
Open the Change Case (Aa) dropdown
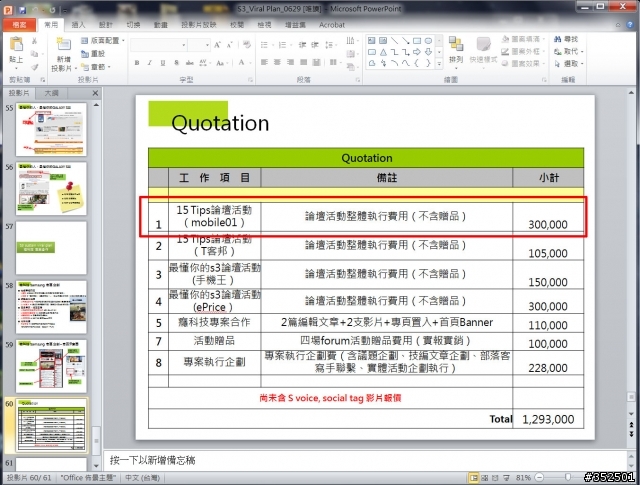pos(221,62)
